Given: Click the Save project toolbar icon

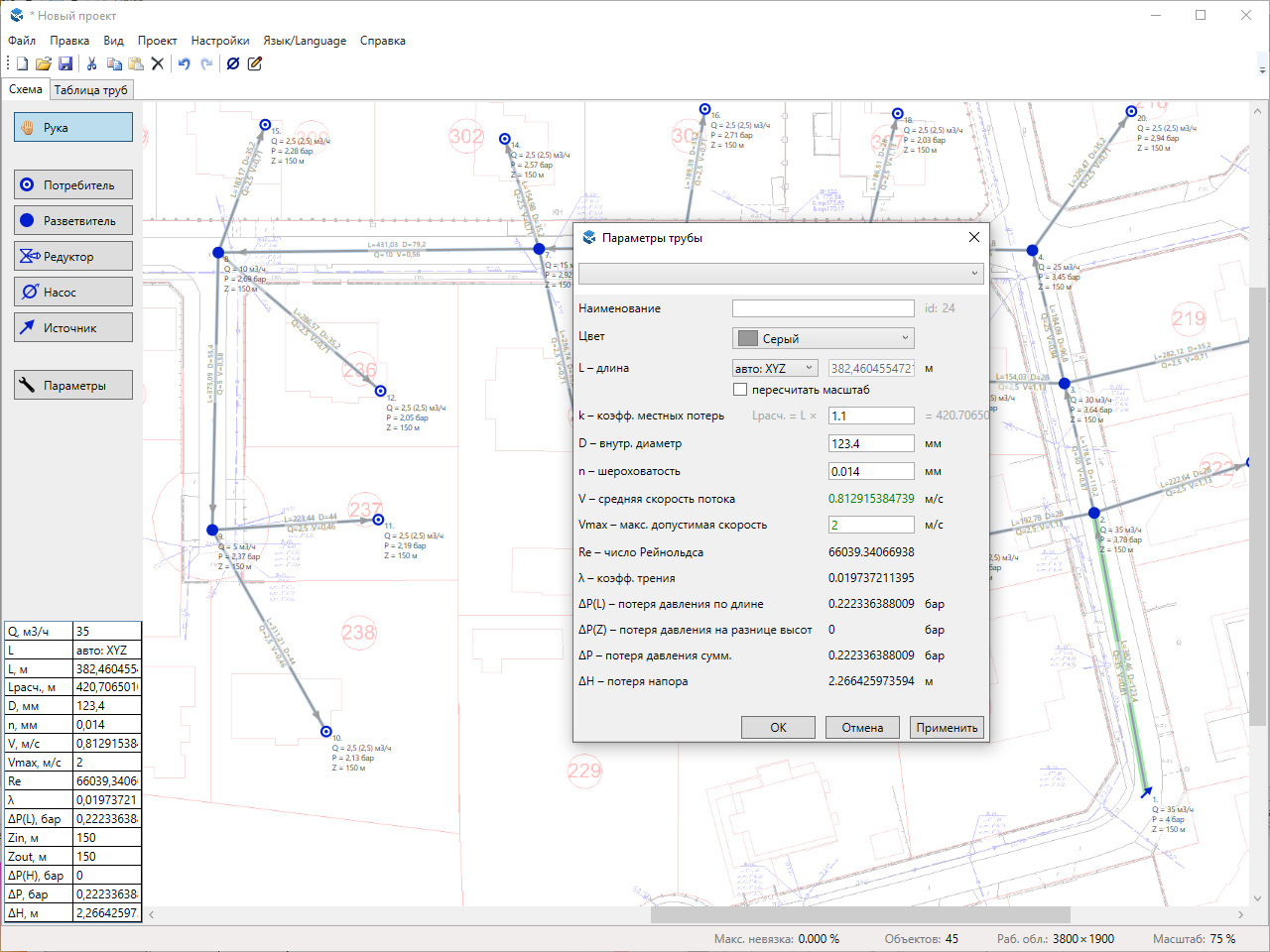Looking at the screenshot, I should [x=65, y=63].
